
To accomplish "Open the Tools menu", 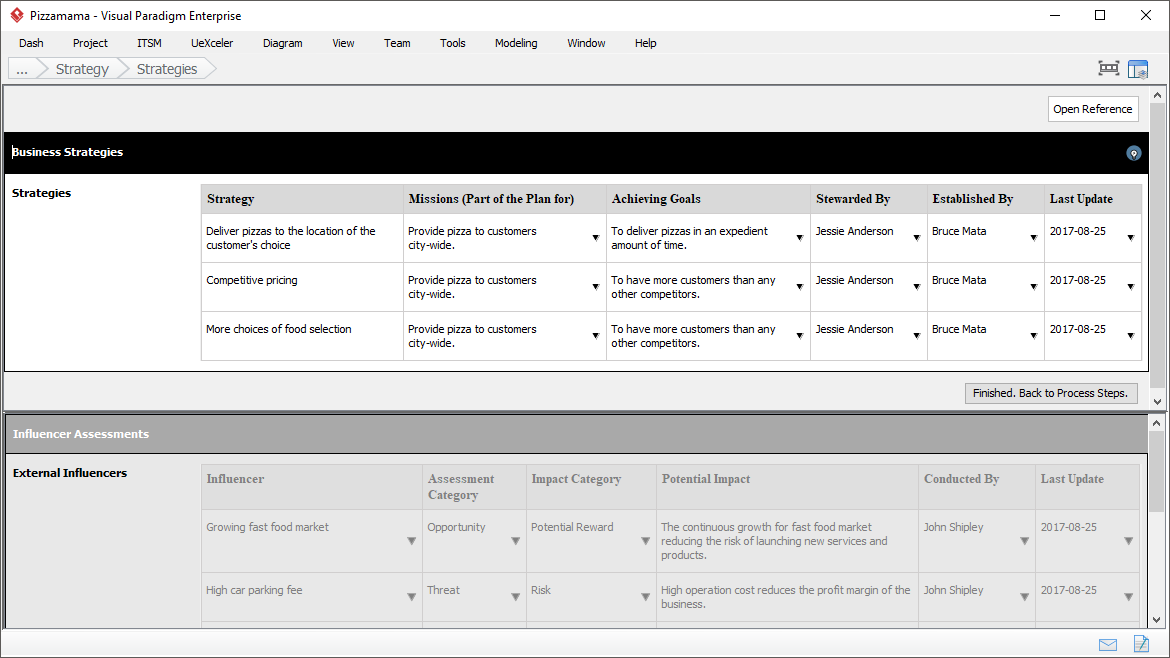I will [453, 43].
